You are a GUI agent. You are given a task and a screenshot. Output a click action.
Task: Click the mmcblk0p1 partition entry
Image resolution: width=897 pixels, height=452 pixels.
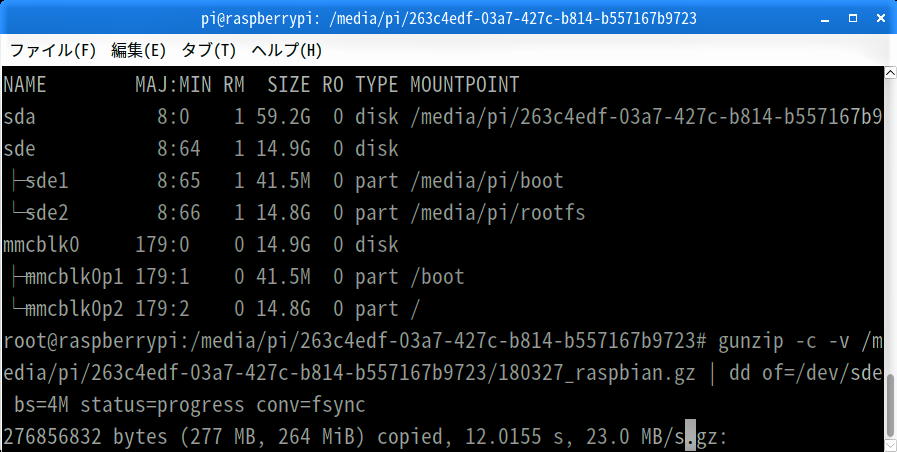click(74, 277)
